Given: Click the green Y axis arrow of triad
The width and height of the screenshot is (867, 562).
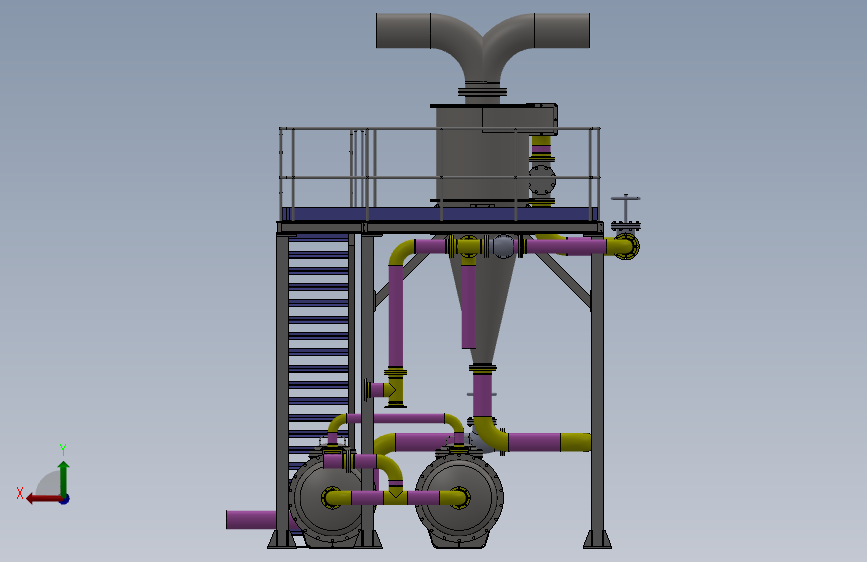Looking at the screenshot, I should tap(64, 479).
